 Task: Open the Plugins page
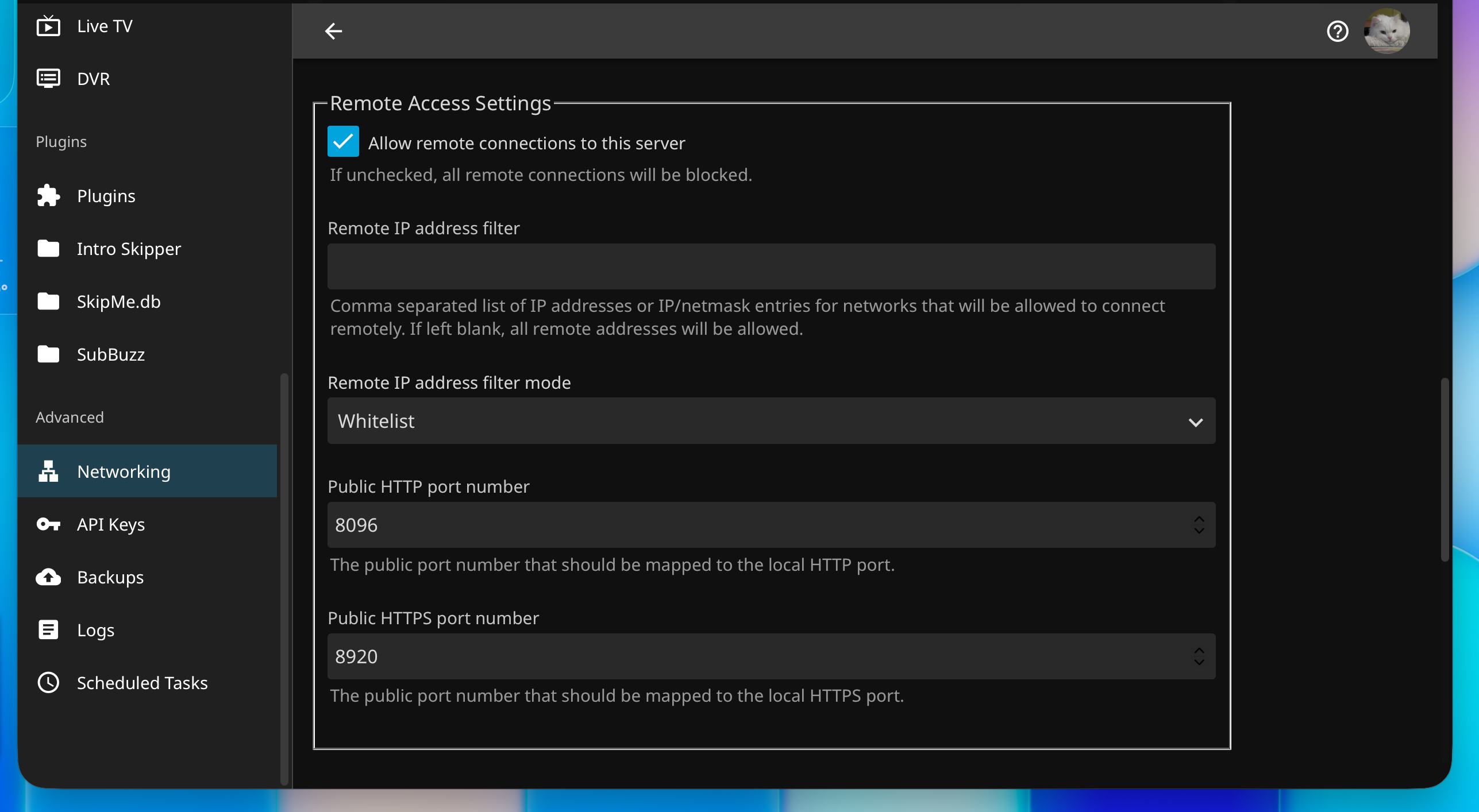tap(147, 195)
